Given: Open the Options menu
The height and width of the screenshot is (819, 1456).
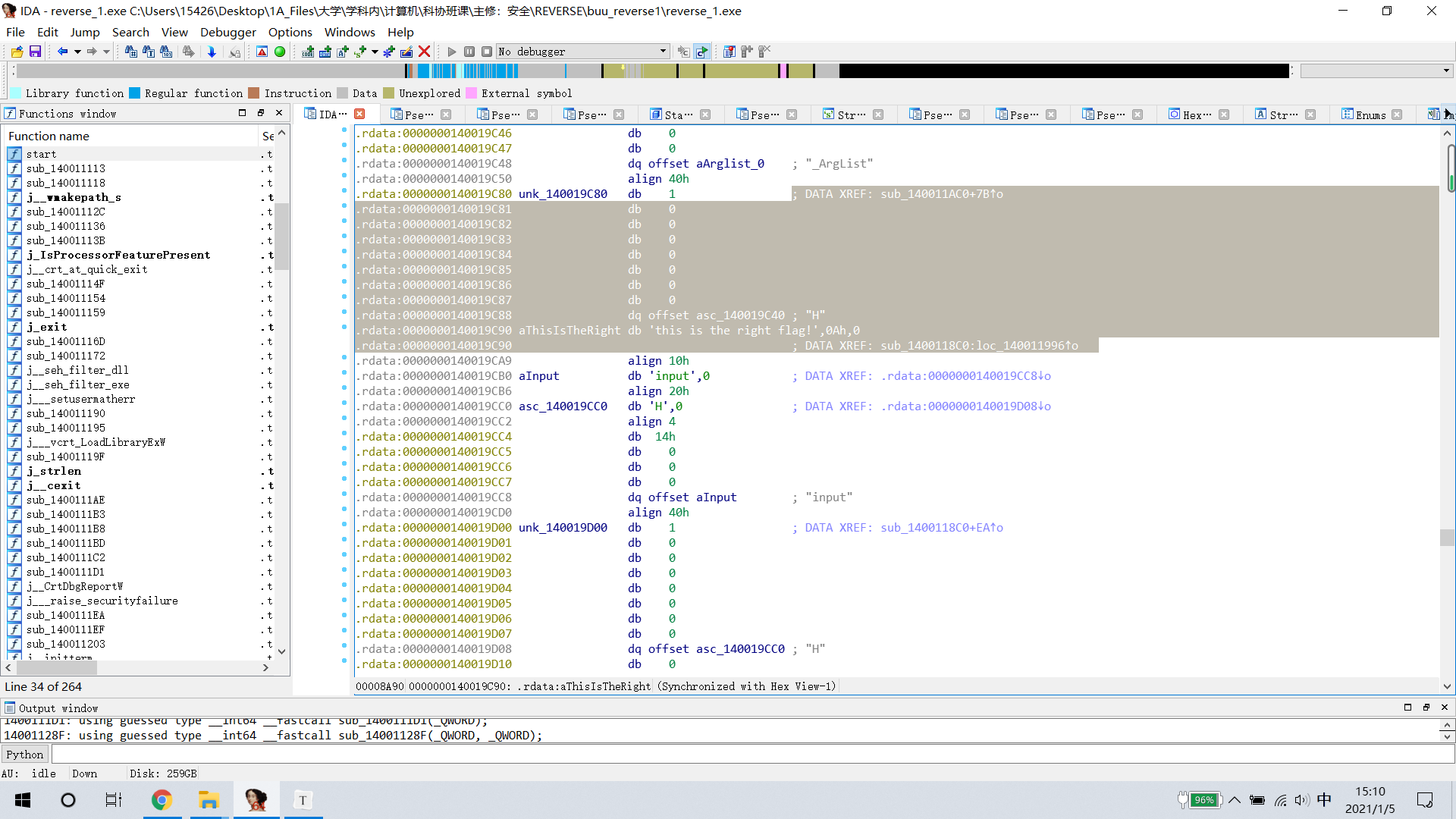Looking at the screenshot, I should [x=290, y=32].
